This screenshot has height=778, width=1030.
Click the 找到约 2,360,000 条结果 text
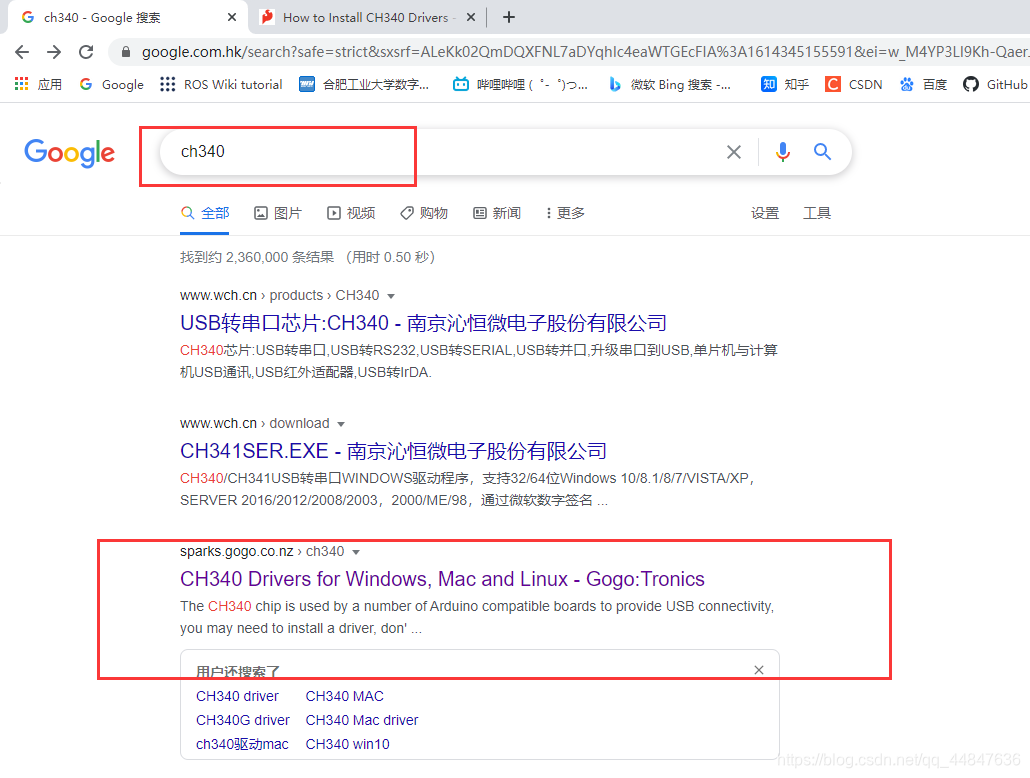pyautogui.click(x=257, y=257)
